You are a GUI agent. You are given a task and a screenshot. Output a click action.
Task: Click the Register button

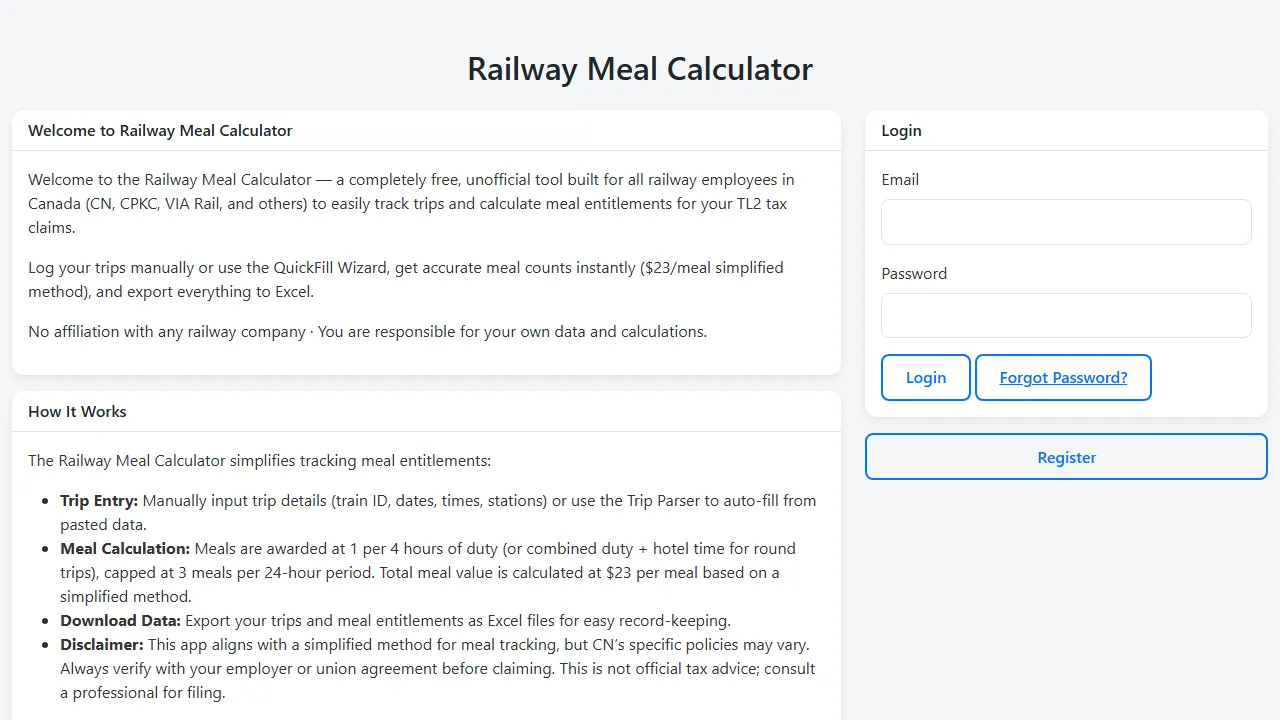(x=1066, y=457)
